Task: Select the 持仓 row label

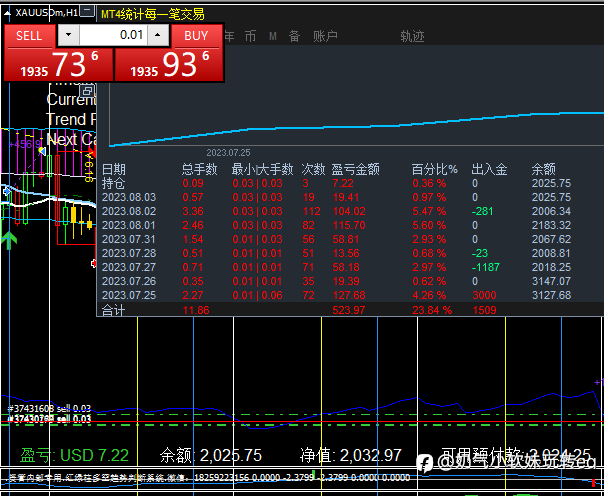Action: click(x=114, y=183)
